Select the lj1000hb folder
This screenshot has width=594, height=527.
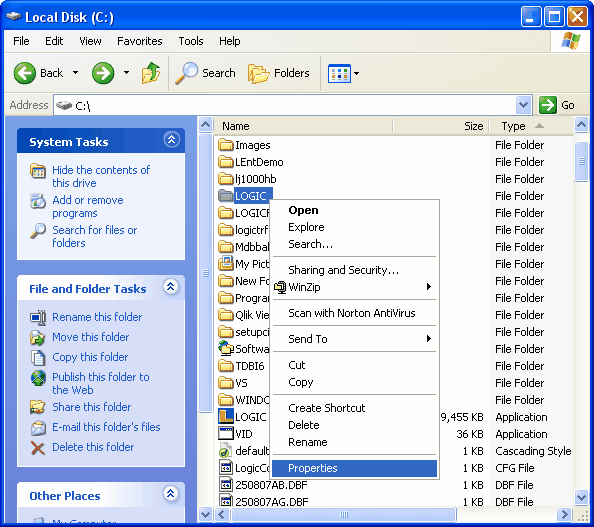[x=247, y=179]
